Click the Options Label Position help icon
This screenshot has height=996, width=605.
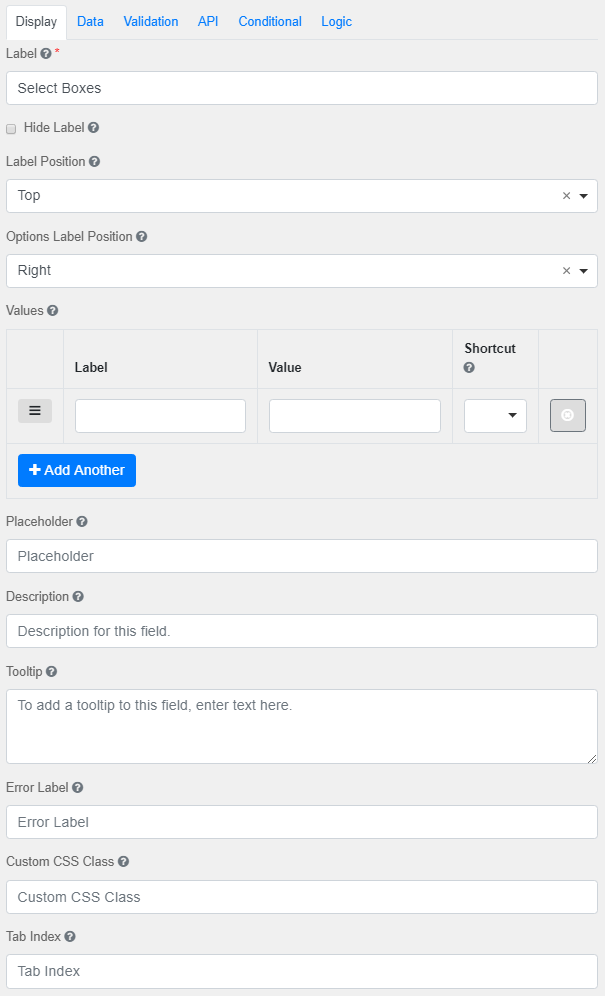pos(139,236)
